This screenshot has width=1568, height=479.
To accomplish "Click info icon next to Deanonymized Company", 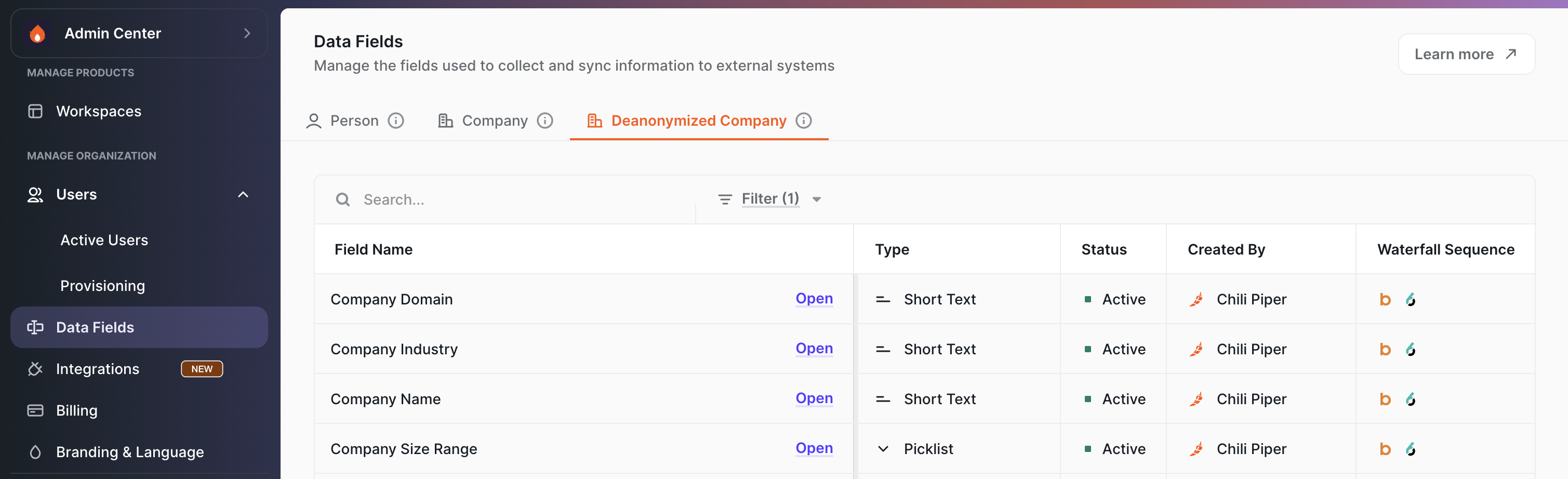I will (x=803, y=121).
